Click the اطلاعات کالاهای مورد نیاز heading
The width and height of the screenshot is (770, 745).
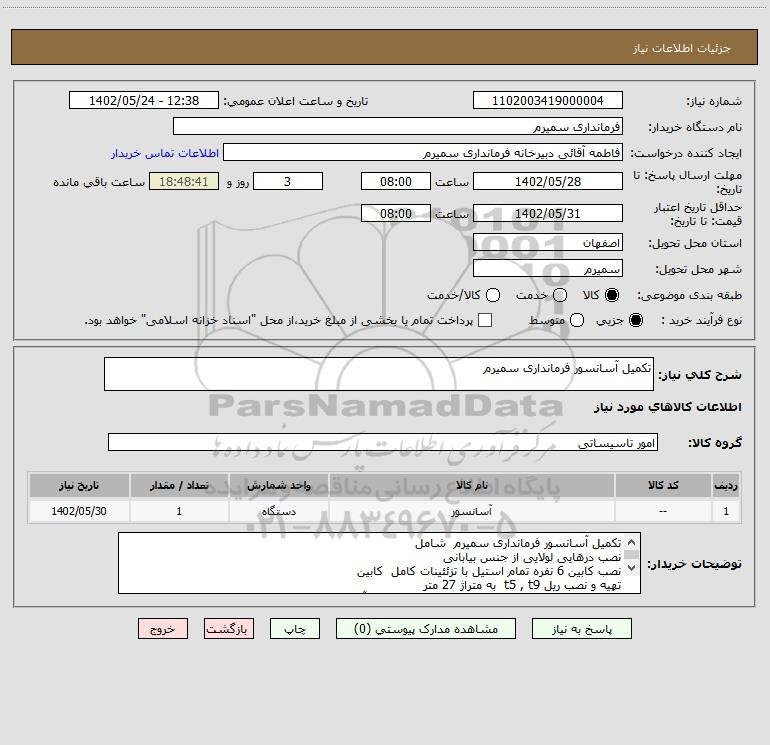click(x=667, y=407)
